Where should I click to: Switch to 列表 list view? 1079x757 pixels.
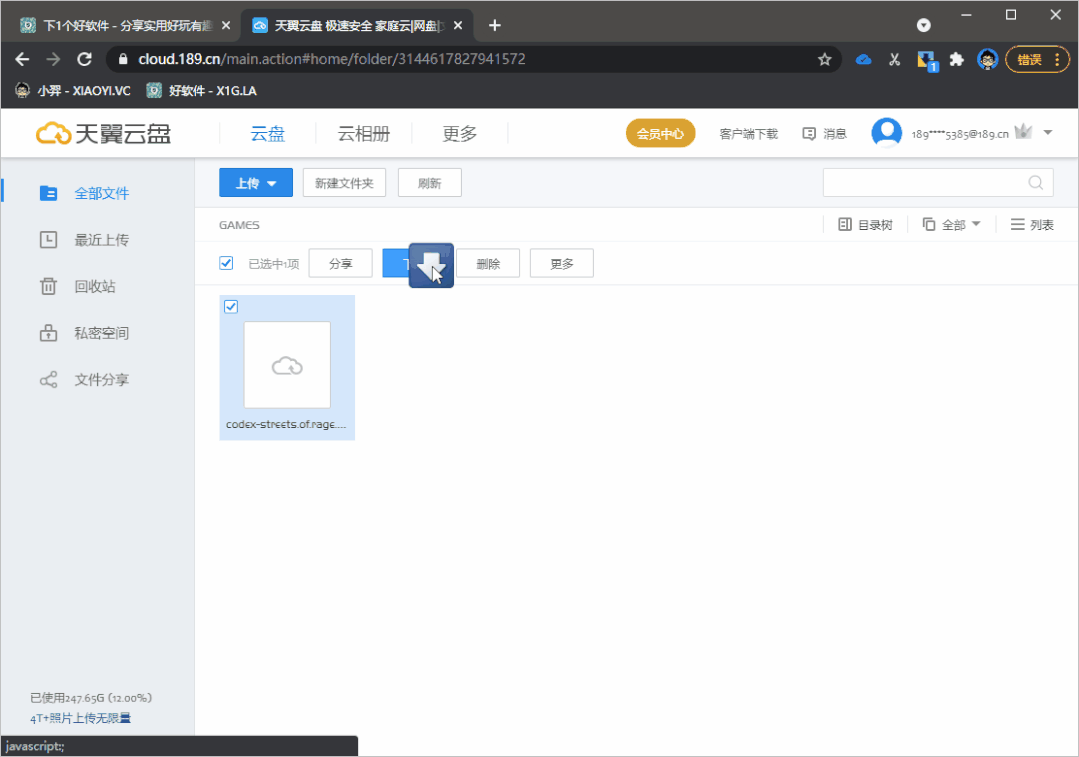(1032, 224)
